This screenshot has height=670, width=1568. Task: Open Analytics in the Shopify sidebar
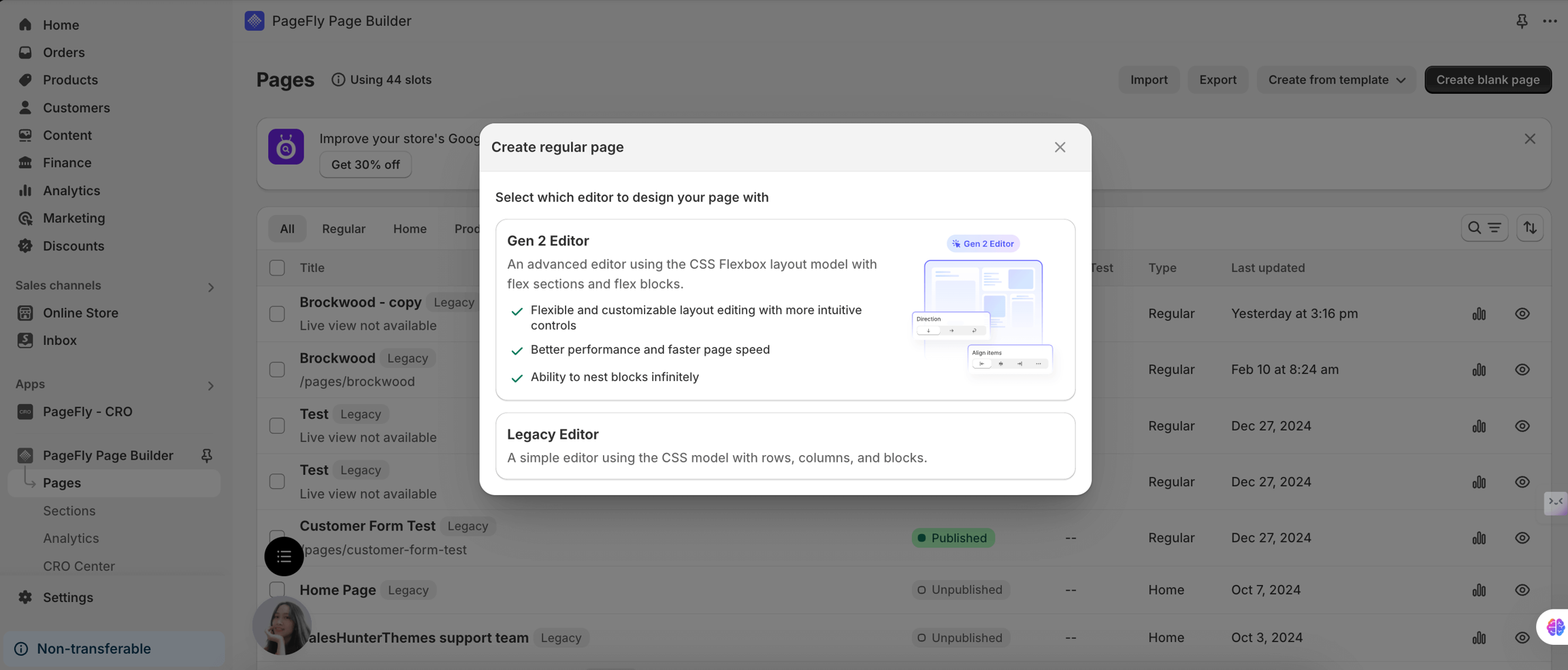tap(71, 190)
